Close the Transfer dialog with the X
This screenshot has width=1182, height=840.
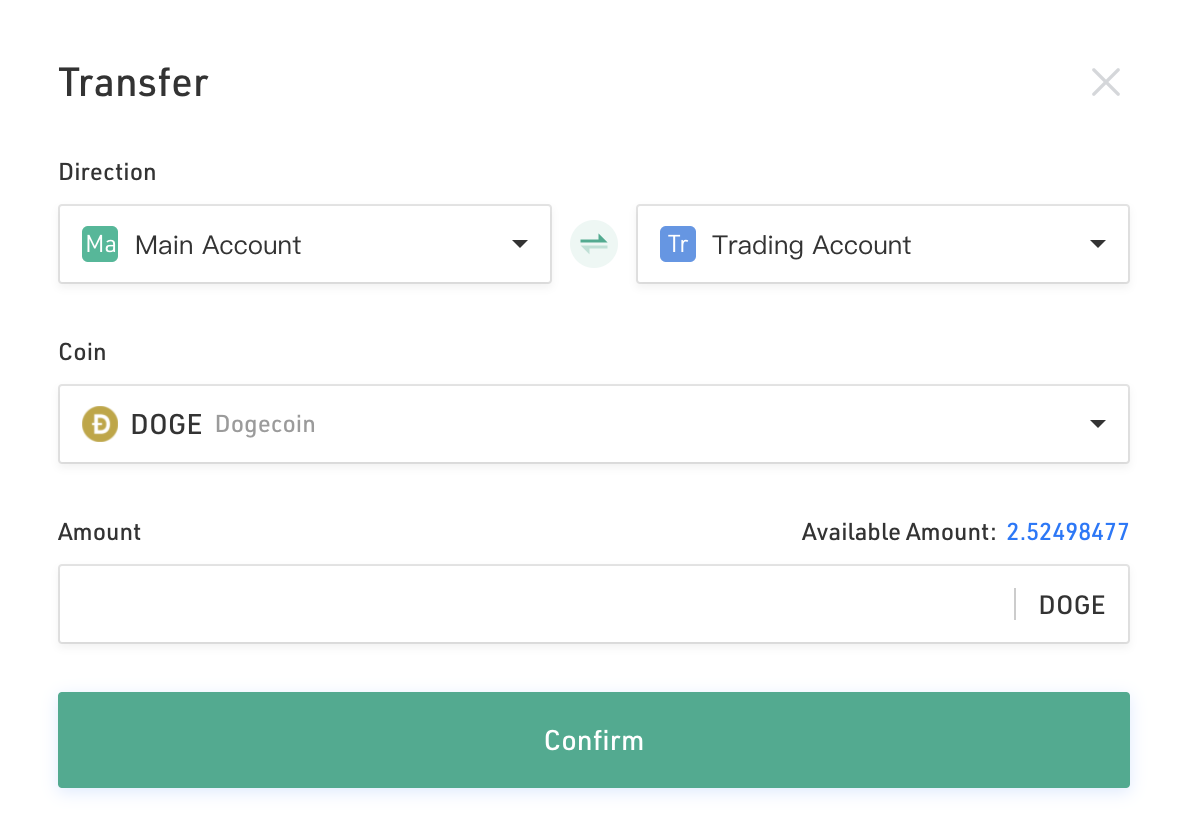(1105, 82)
